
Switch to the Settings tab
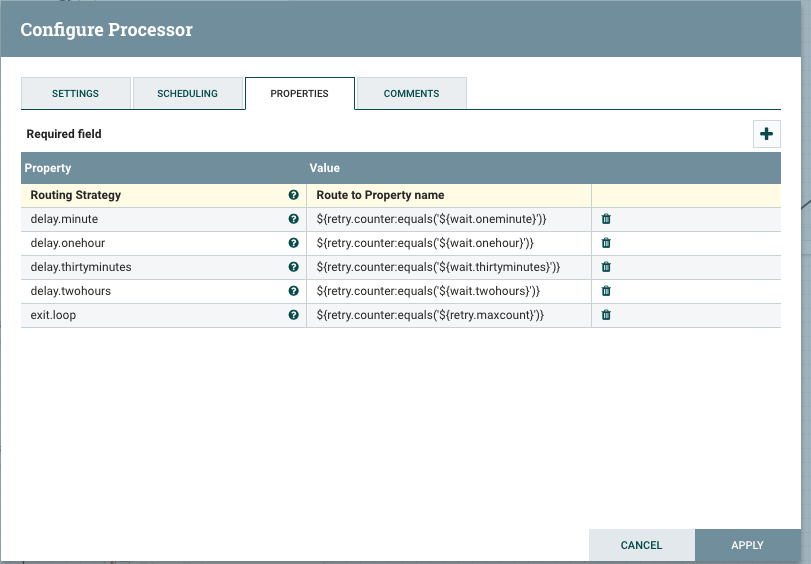click(75, 93)
